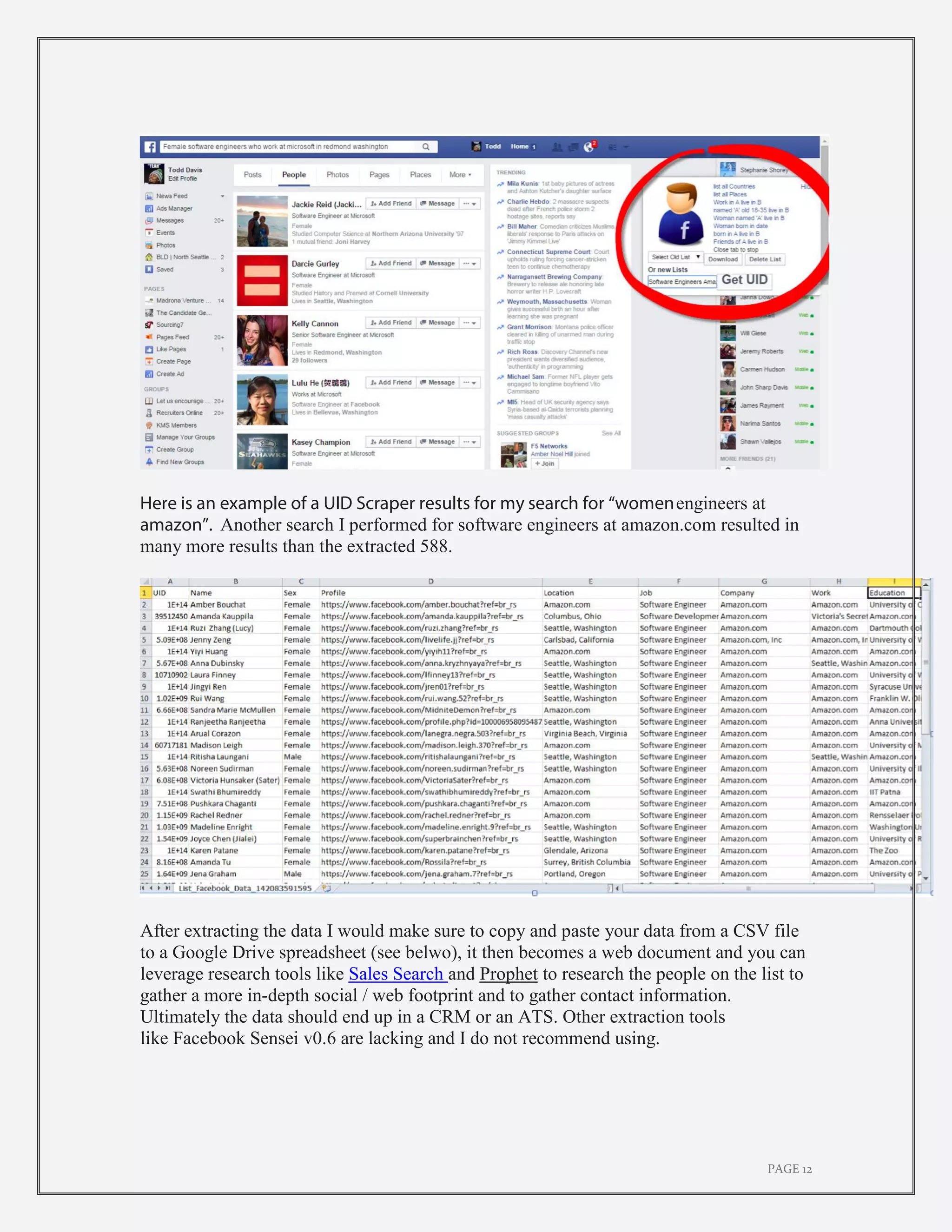Switch to the Pages tab
This screenshot has width=952, height=1232.
pyautogui.click(x=380, y=175)
